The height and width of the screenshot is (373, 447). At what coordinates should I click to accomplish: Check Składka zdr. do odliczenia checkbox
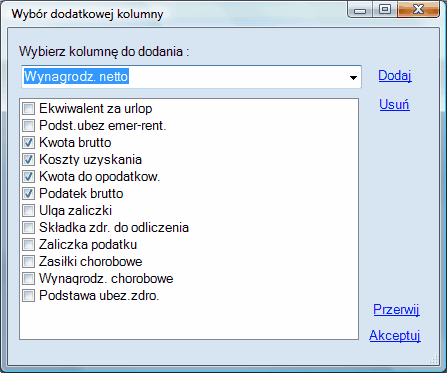pos(28,228)
